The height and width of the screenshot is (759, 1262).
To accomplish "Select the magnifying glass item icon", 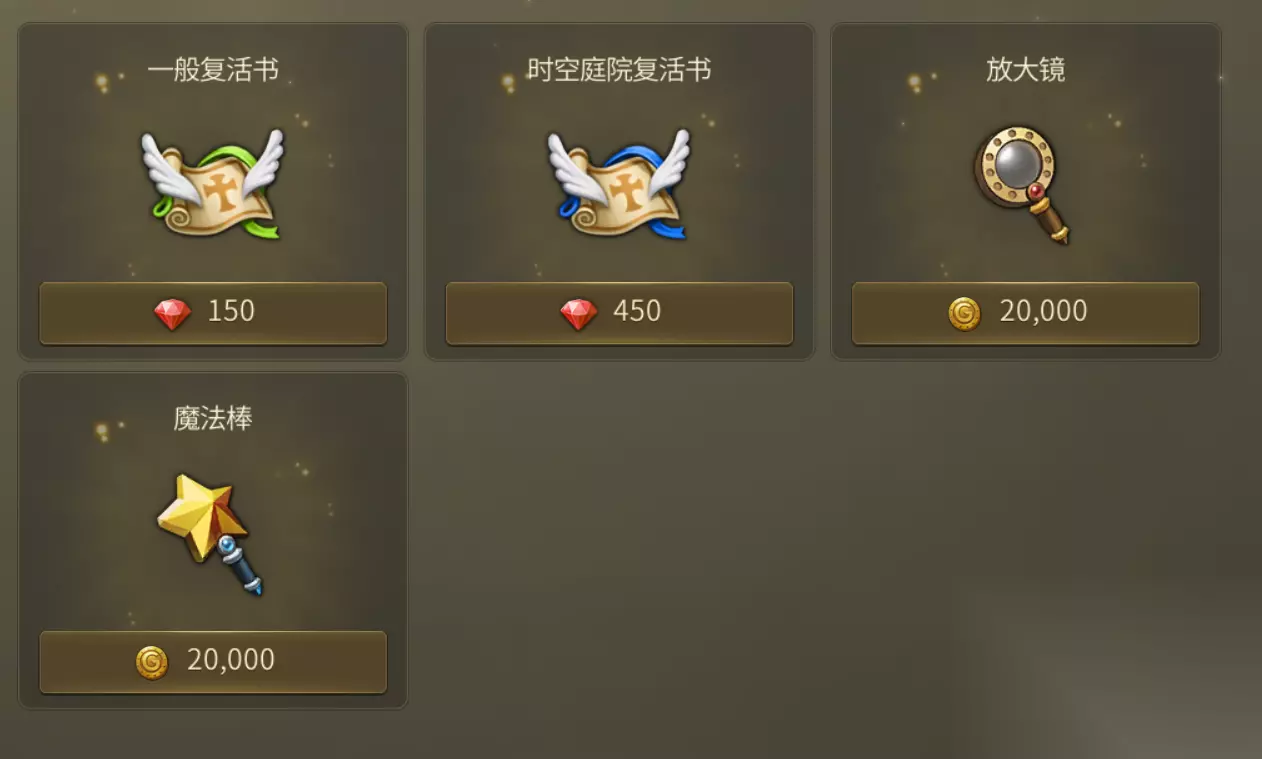I will [1022, 185].
